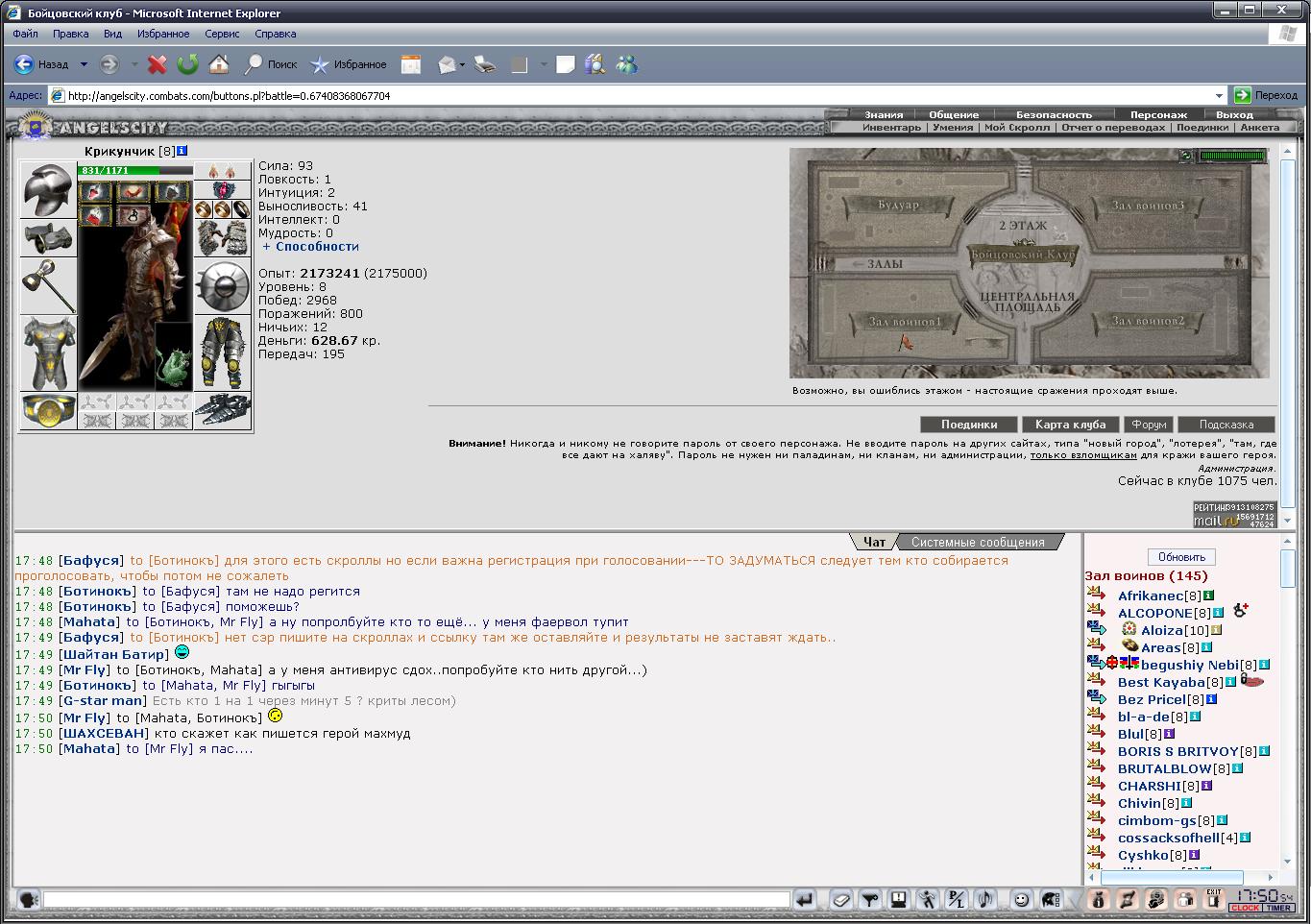Click the send message arrow icon

coord(805,900)
